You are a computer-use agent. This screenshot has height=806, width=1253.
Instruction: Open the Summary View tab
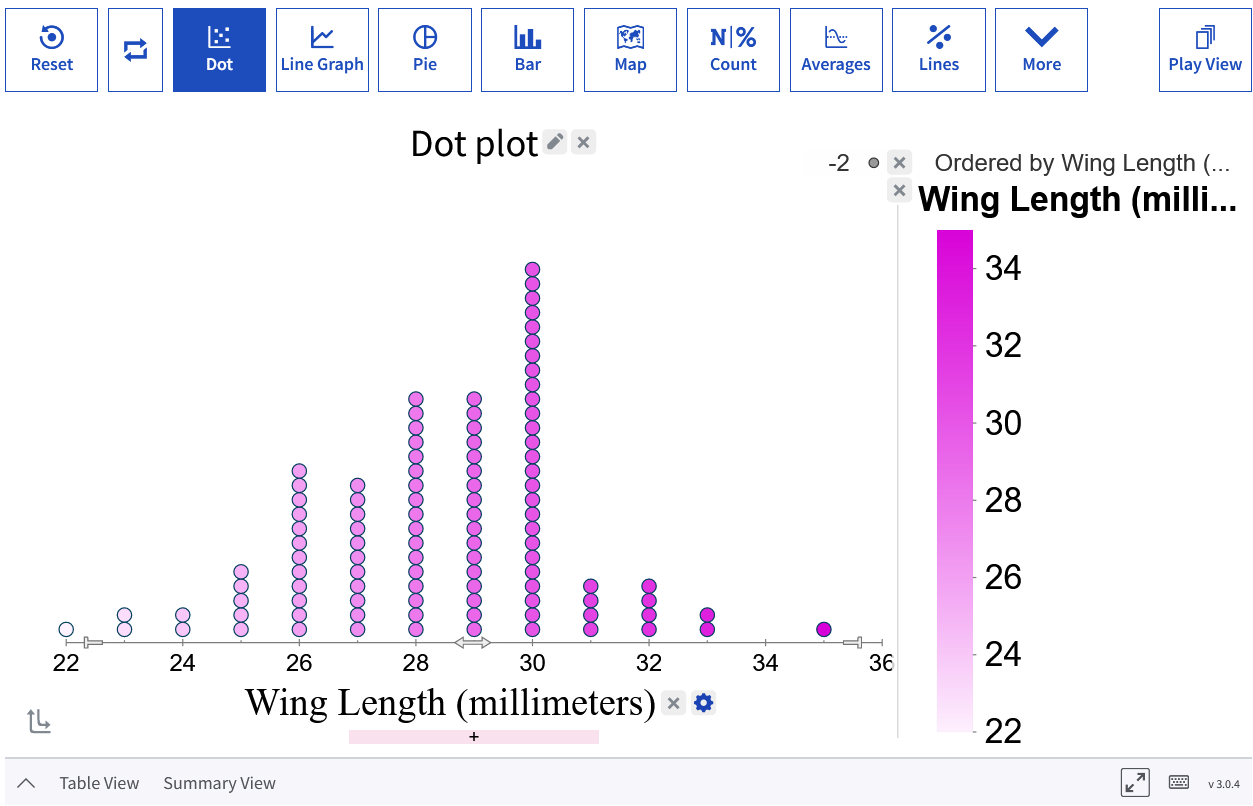coord(219,783)
